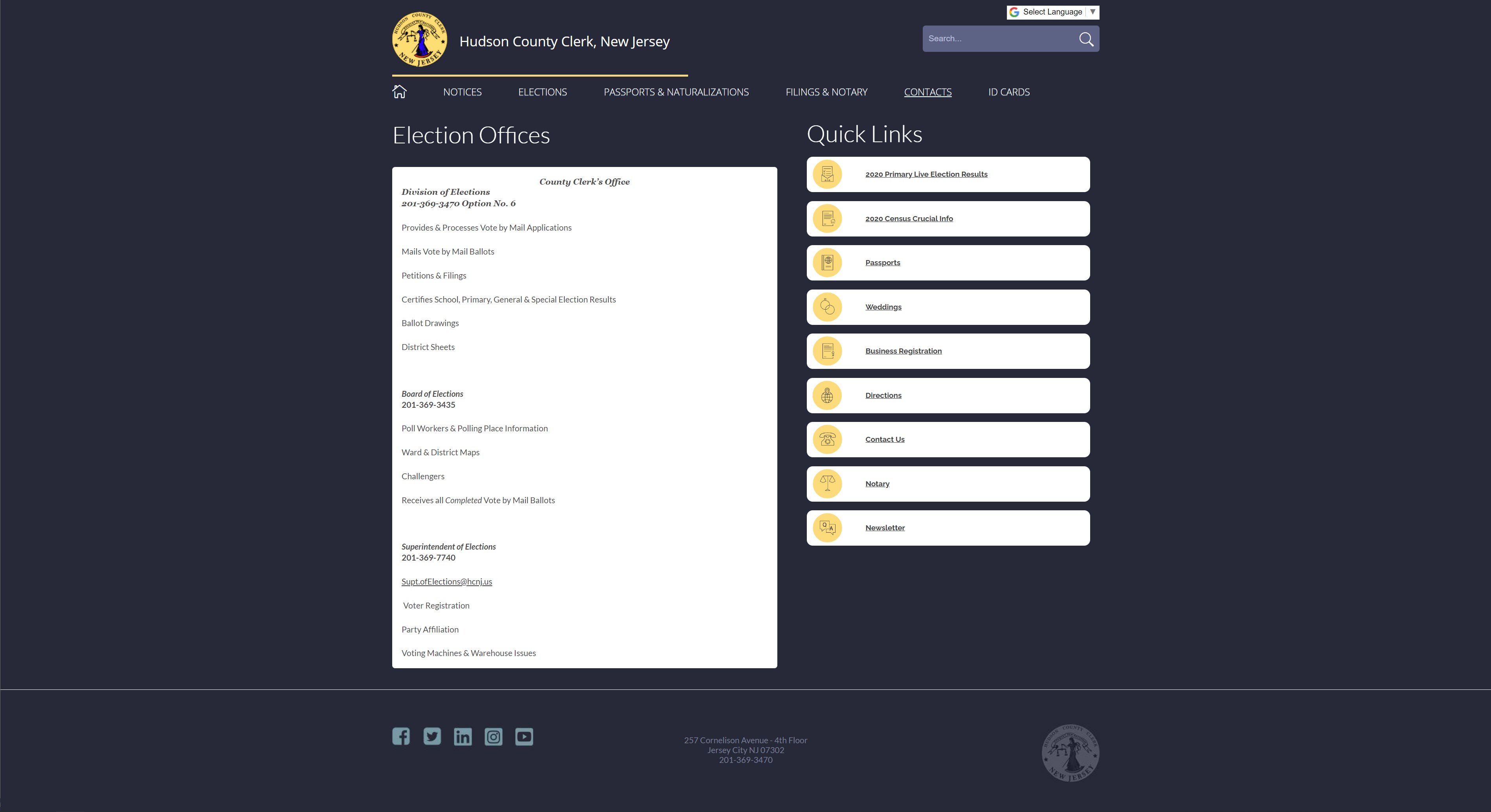Click the faded county seal in the footer
This screenshot has height=812, width=1491.
(1070, 753)
